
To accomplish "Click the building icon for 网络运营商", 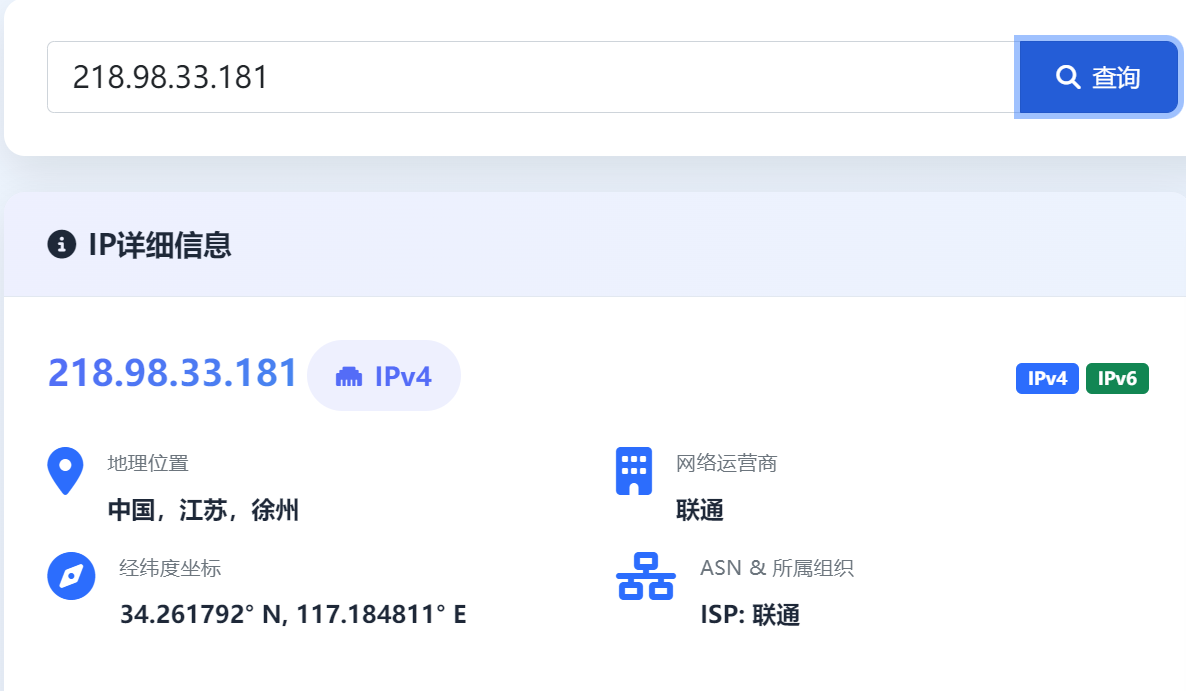I will (x=634, y=471).
